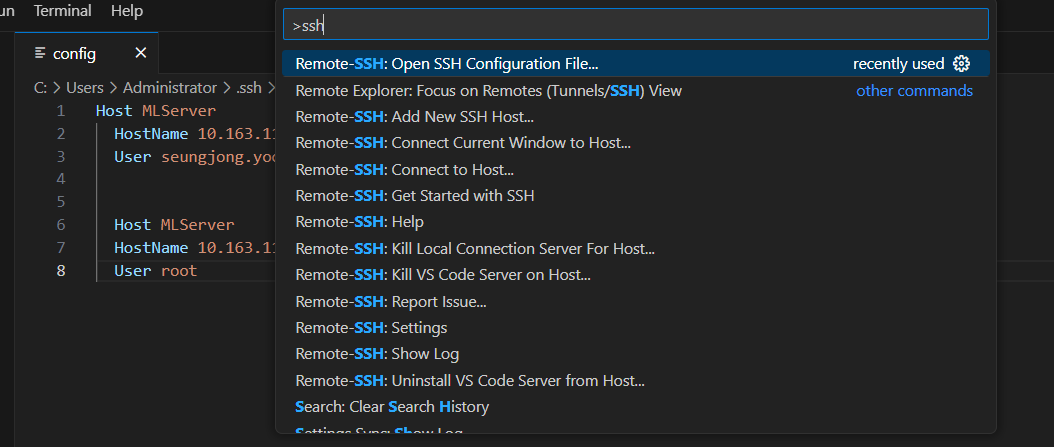The height and width of the screenshot is (447, 1054).
Task: Click line number 8 in the gutter
Action: point(61,272)
